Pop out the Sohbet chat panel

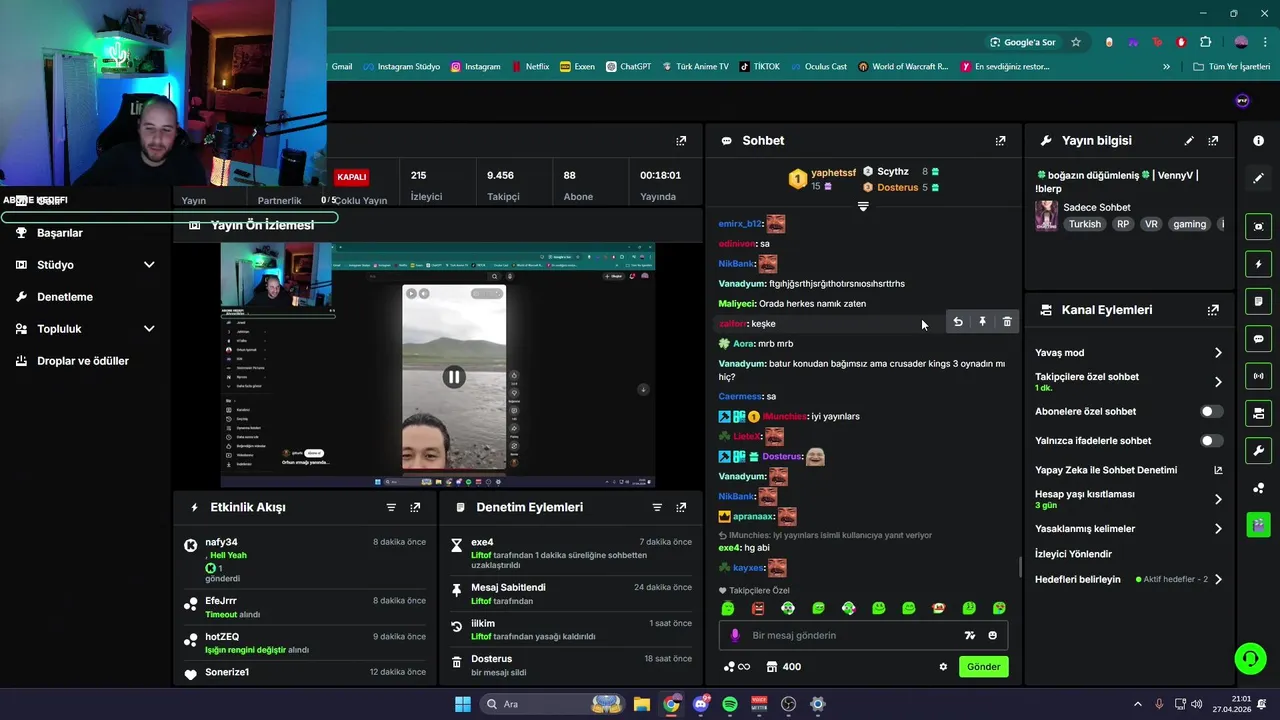coord(1000,141)
